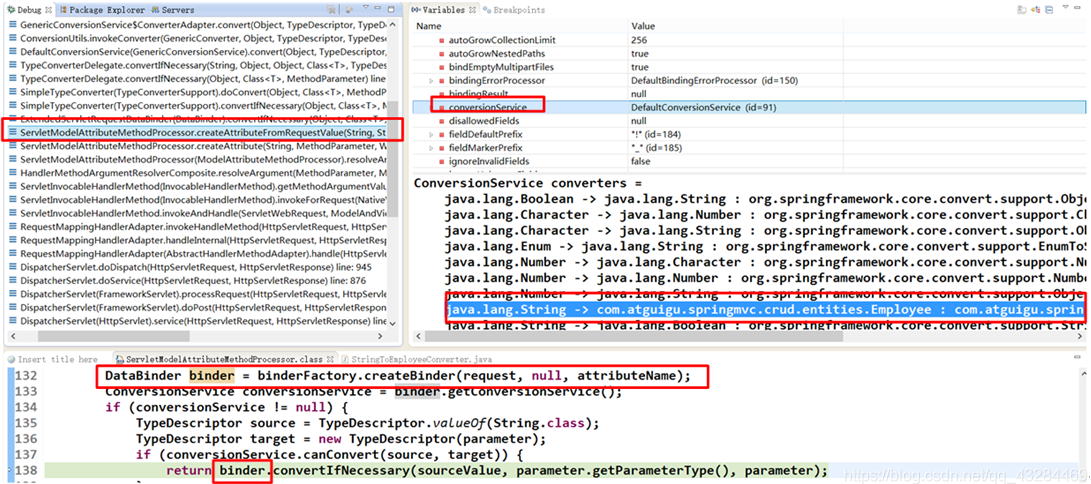Click the Debug toolbar icon beside view menu
This screenshot has height=484, width=1091.
point(349,9)
